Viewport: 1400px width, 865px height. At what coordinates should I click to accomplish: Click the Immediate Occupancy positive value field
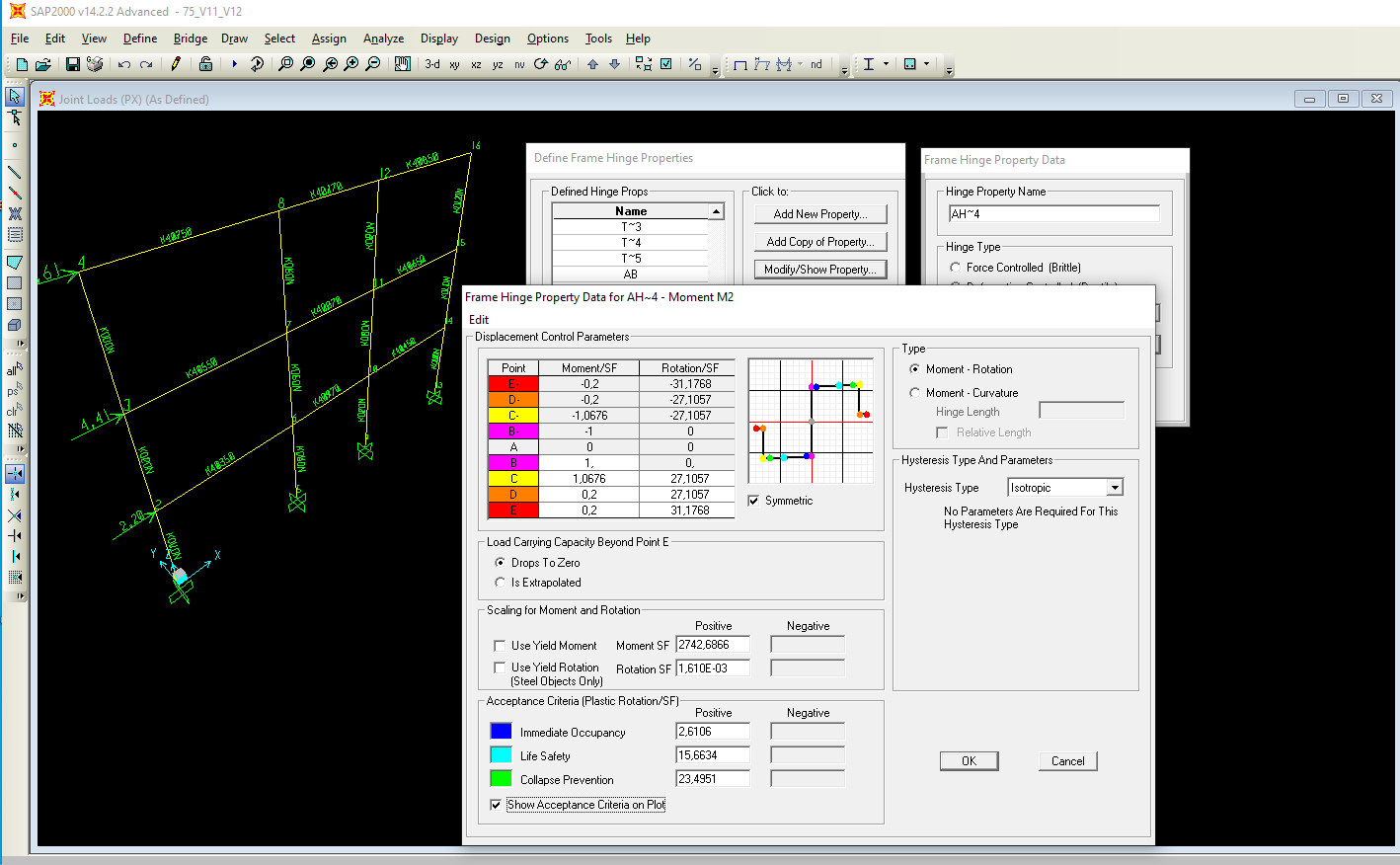[x=713, y=732]
